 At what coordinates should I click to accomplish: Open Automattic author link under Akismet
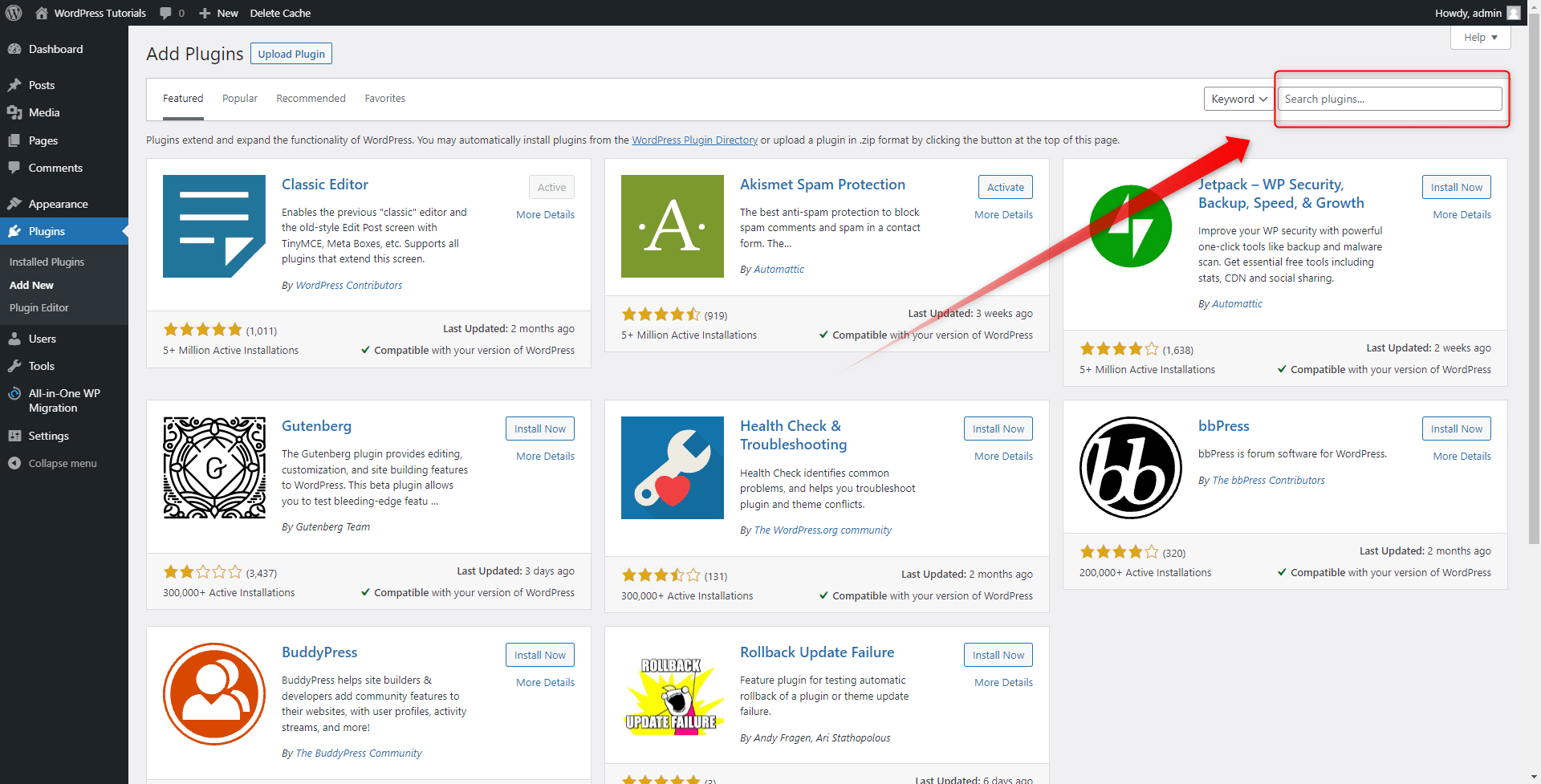coord(779,269)
